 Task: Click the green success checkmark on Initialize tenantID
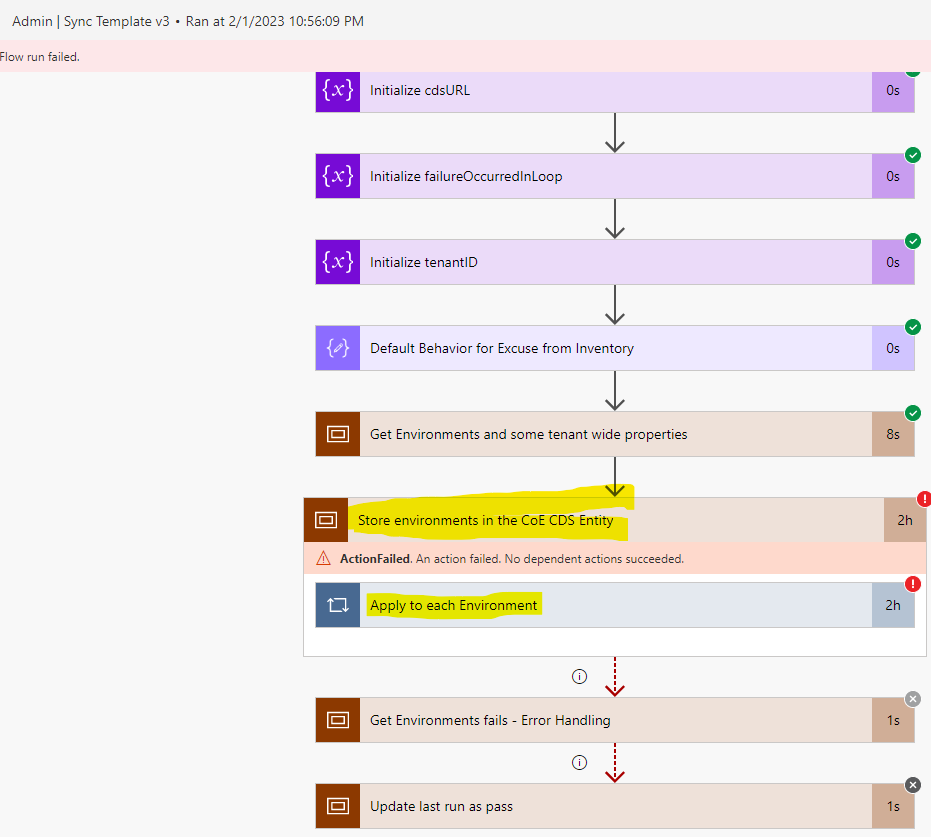[x=912, y=241]
